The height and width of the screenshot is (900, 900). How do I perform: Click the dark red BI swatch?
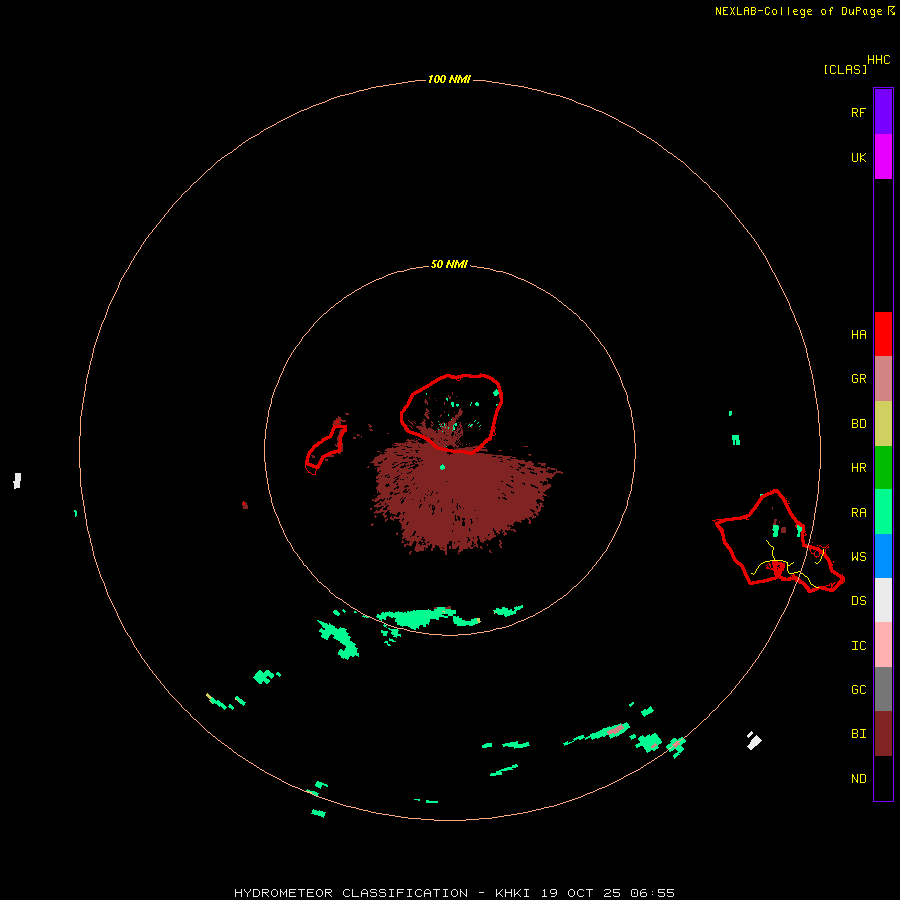tap(883, 734)
